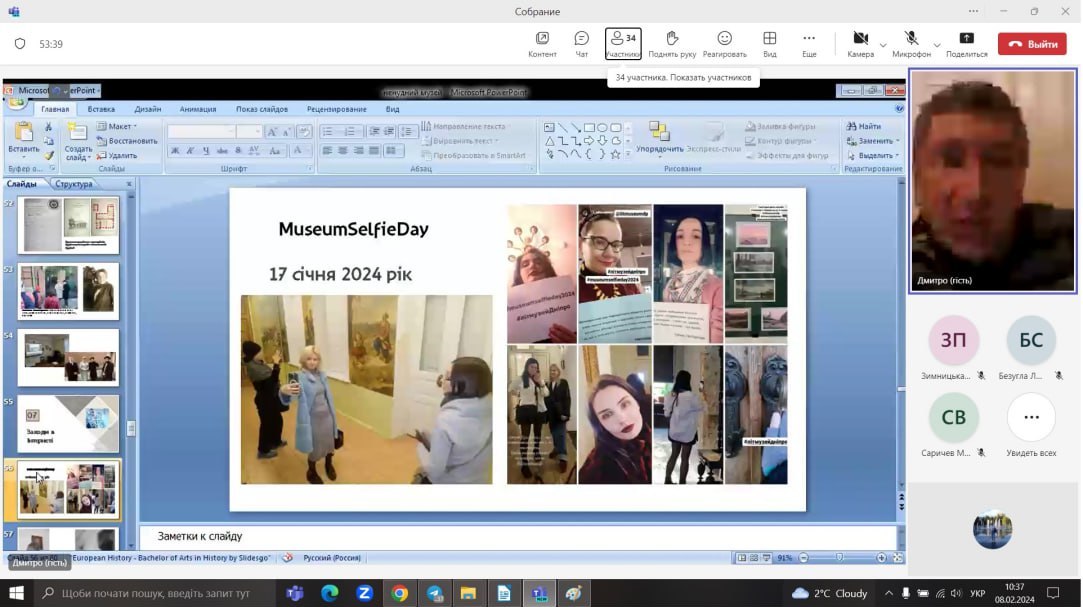Raise your hand in the meeting

(x=672, y=39)
